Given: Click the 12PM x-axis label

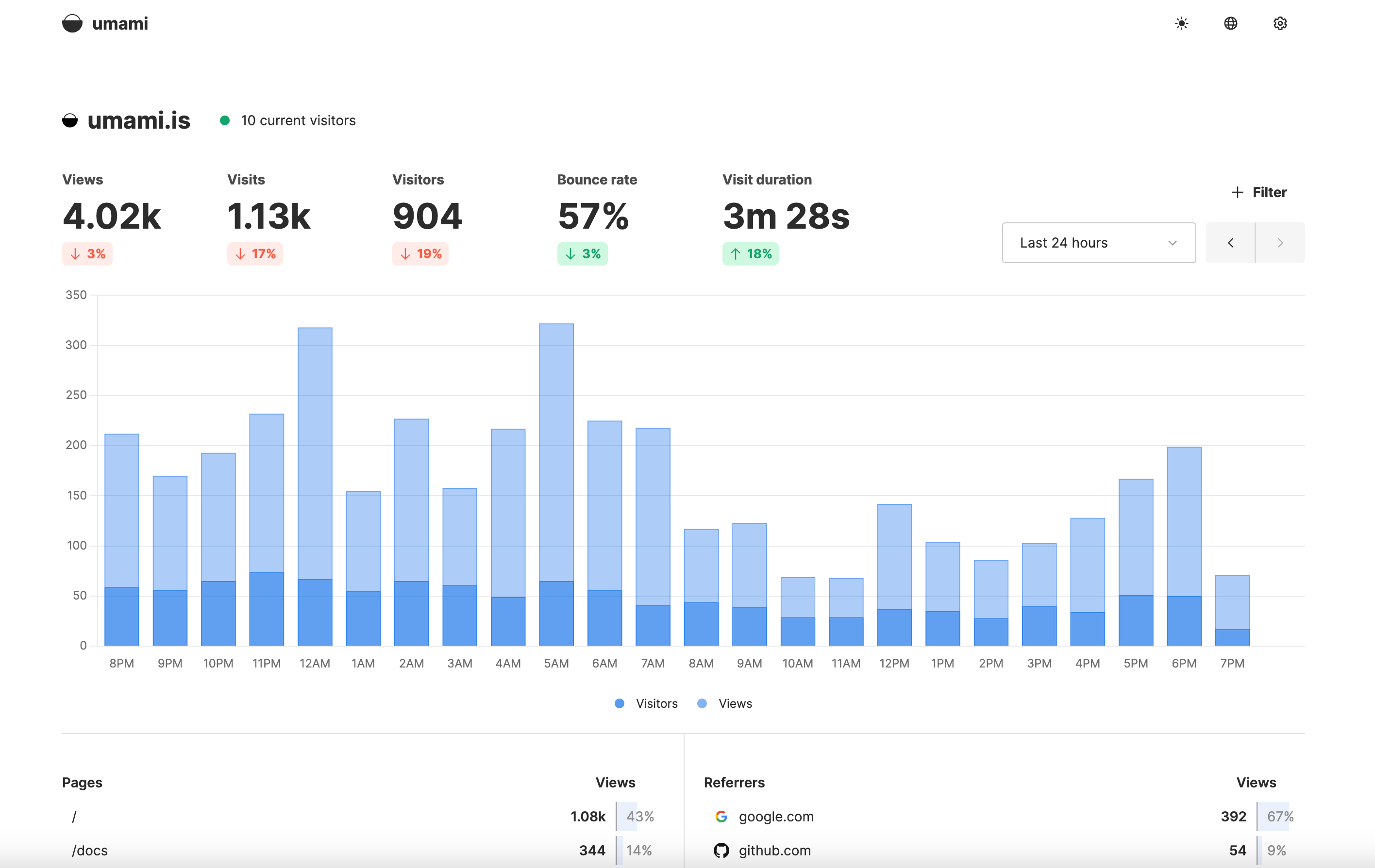Looking at the screenshot, I should tap(894, 664).
